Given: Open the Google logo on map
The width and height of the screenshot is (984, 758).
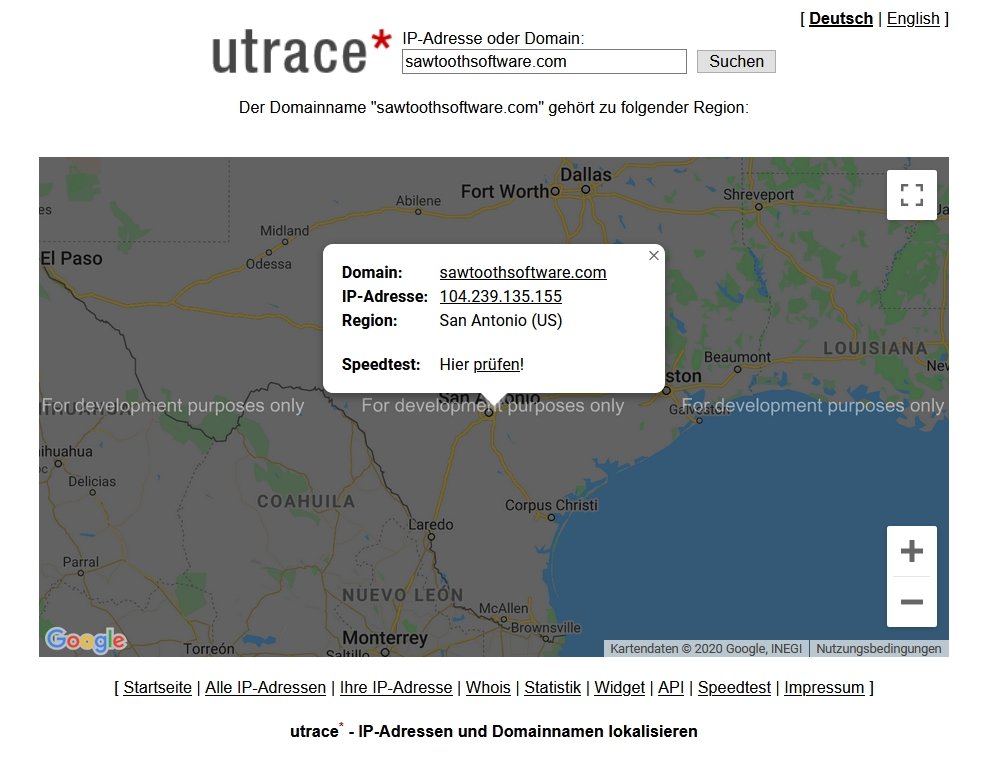Looking at the screenshot, I should click(x=86, y=640).
